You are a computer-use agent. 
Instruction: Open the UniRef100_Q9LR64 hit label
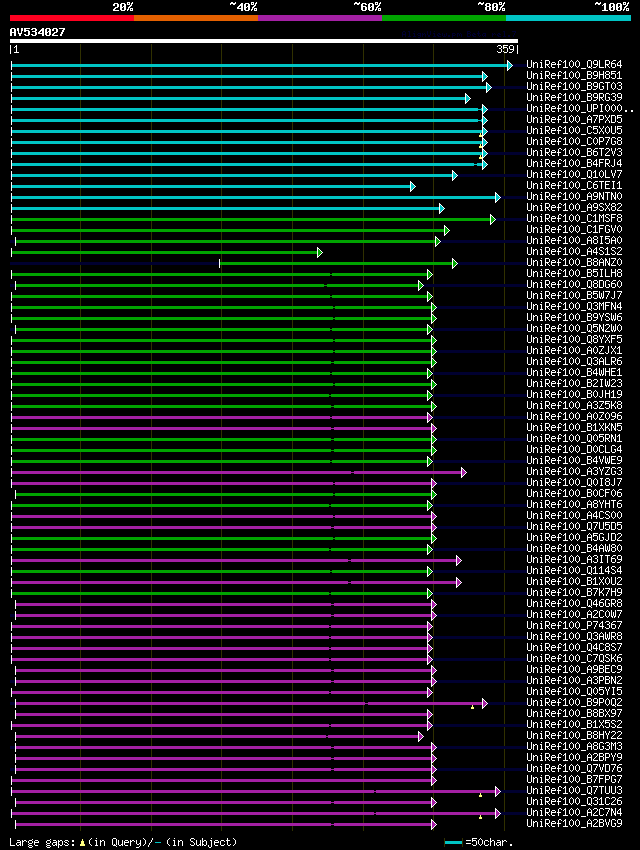[x=574, y=65]
